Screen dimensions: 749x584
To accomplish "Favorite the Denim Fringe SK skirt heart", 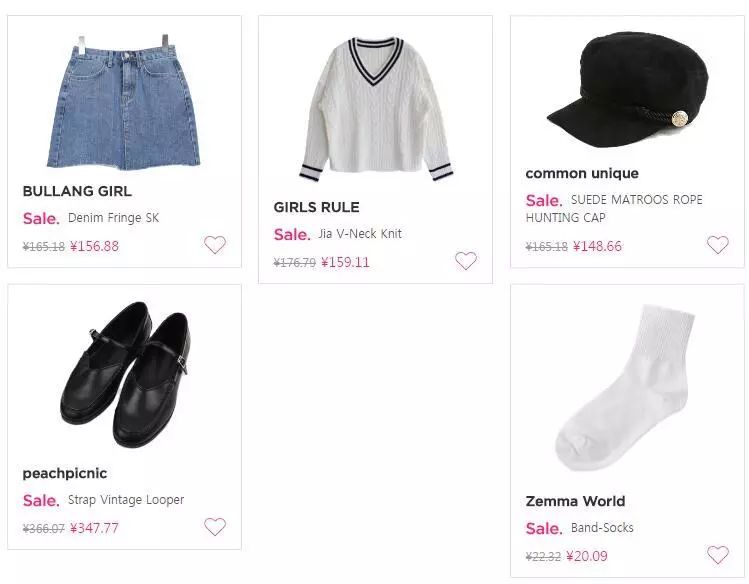I will point(215,245).
